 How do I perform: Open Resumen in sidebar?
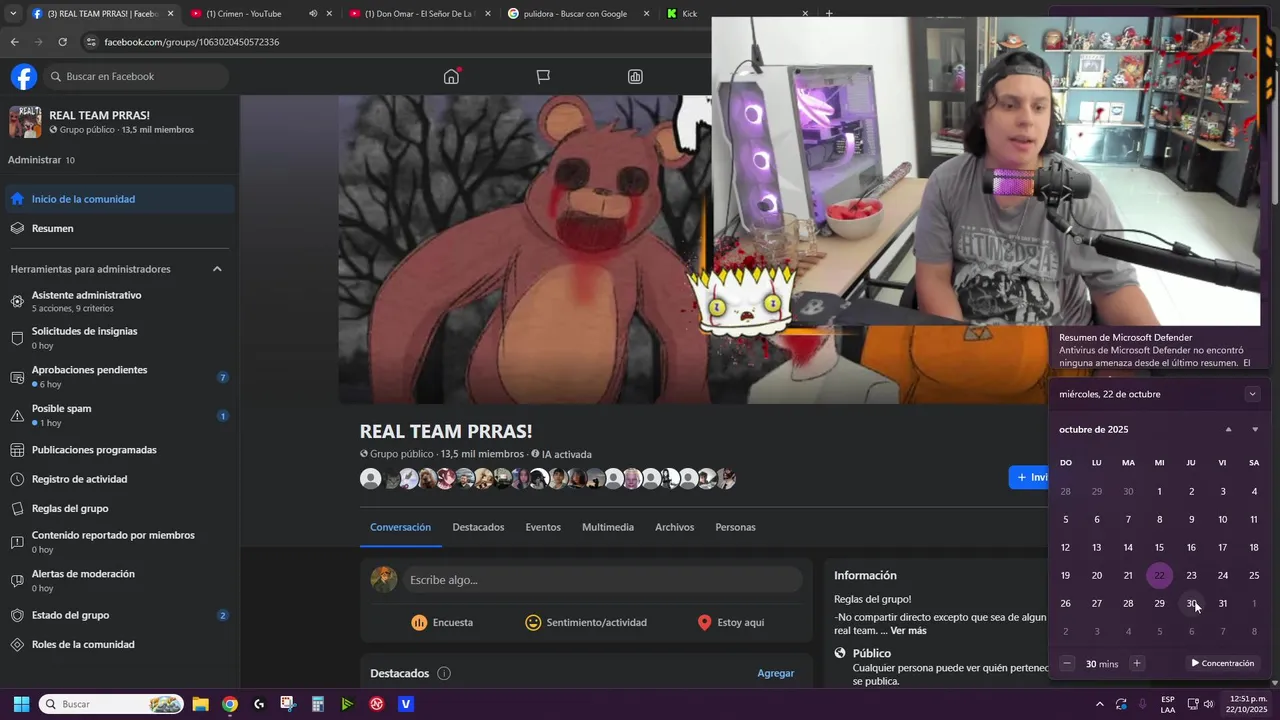[x=120, y=228]
